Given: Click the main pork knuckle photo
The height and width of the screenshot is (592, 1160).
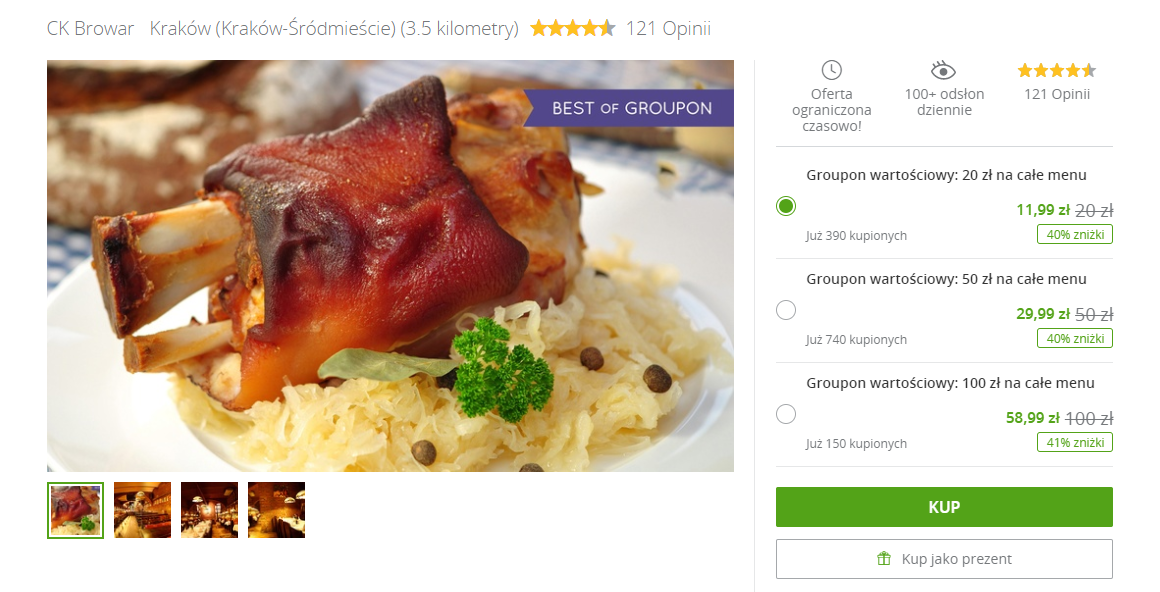Looking at the screenshot, I should (391, 266).
